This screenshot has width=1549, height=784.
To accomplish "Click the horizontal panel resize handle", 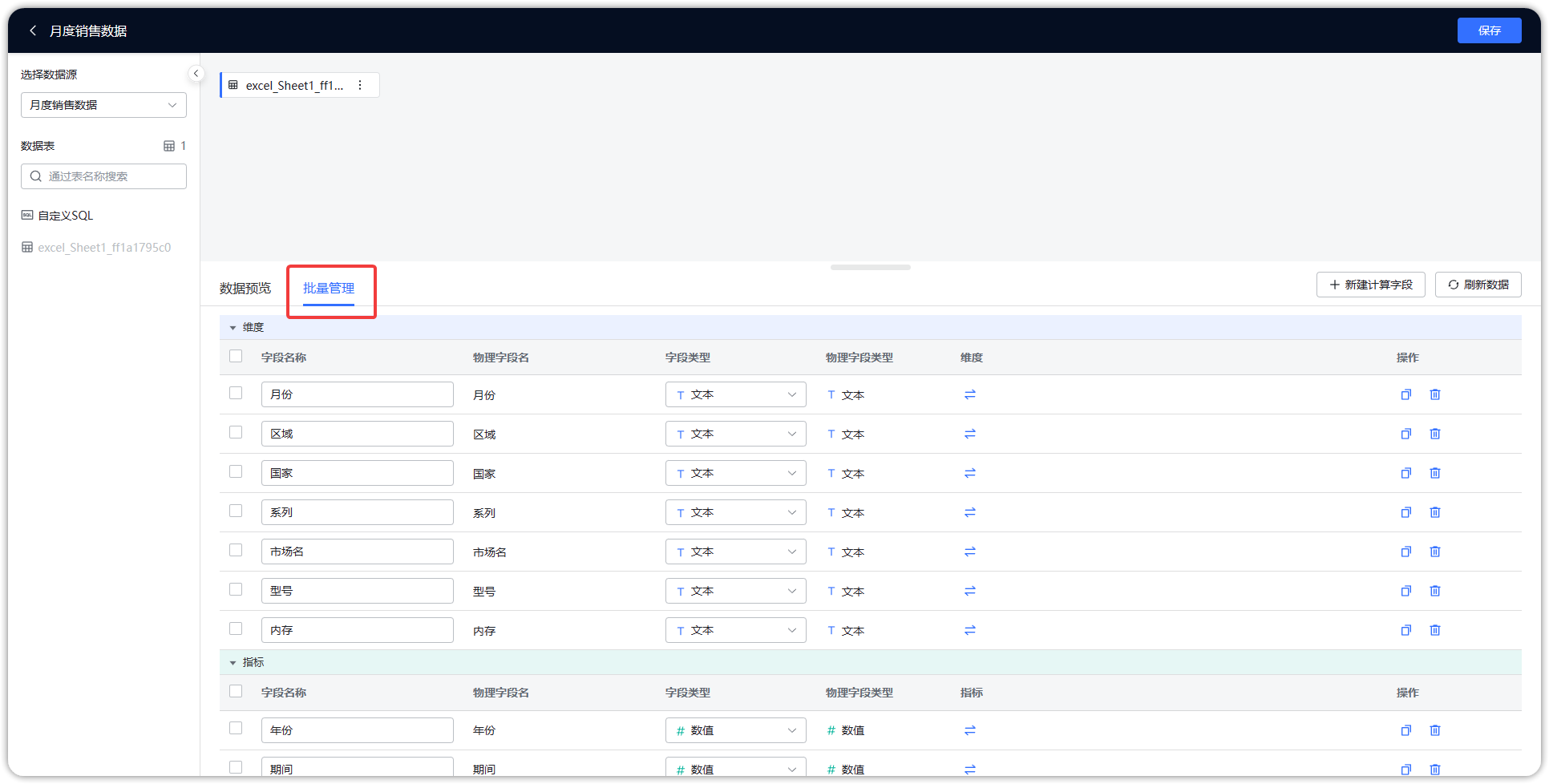I will coord(871,268).
